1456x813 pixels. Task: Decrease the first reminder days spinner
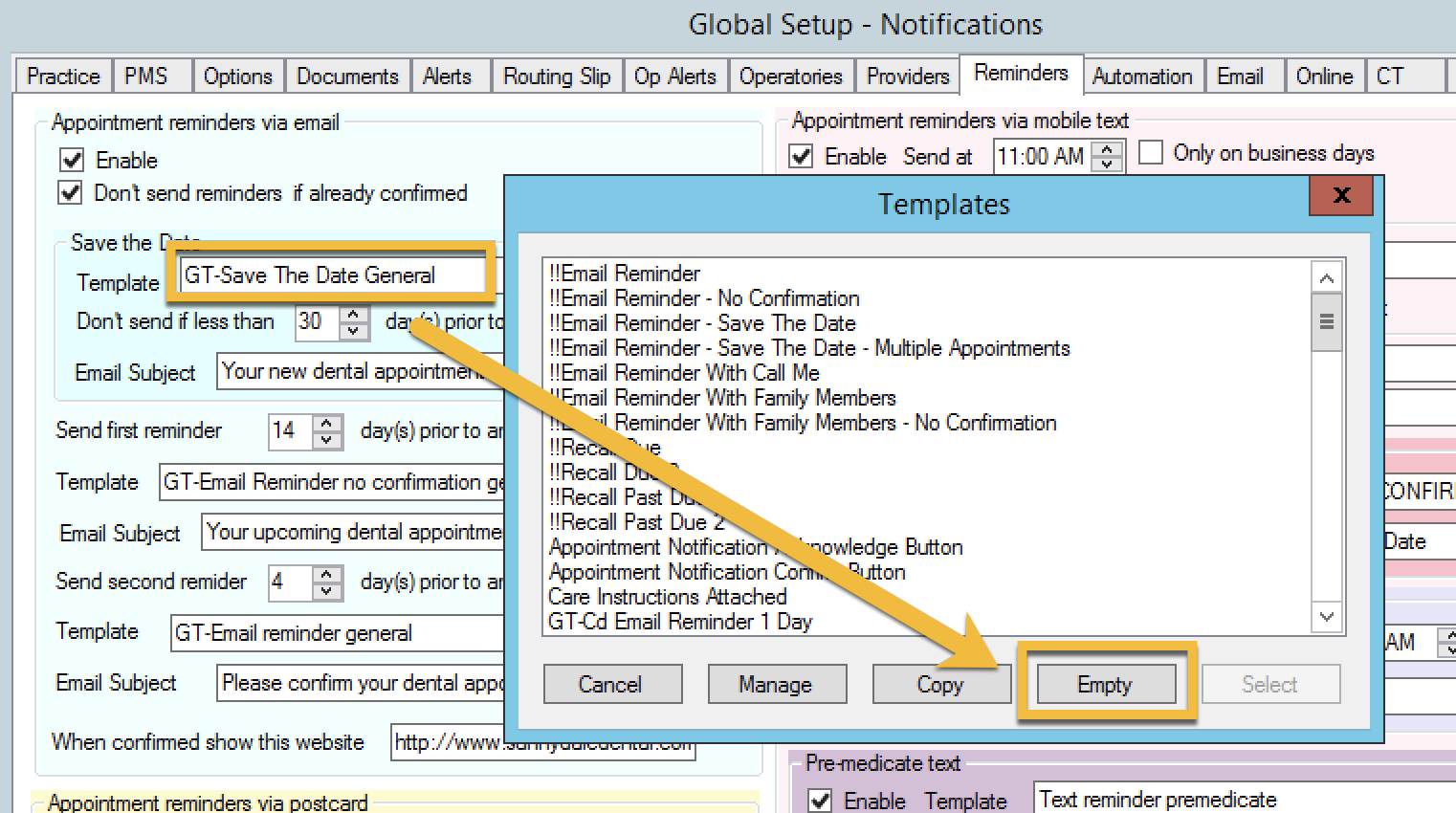pyautogui.click(x=327, y=440)
